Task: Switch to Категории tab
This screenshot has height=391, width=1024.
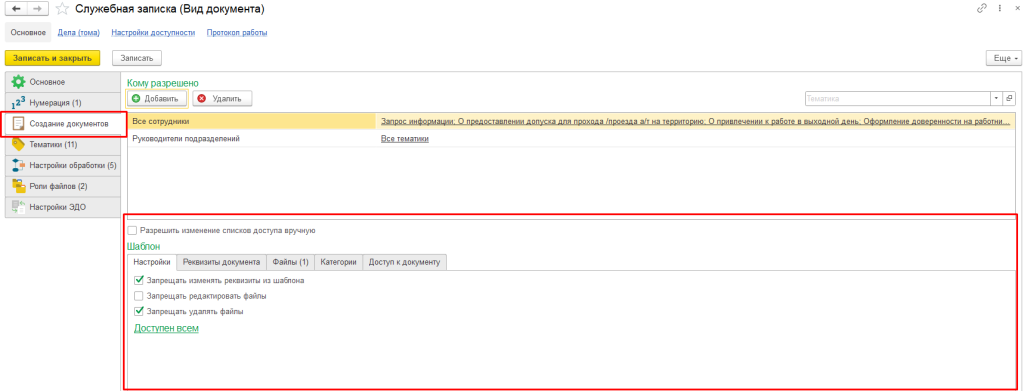Action: tap(338, 262)
